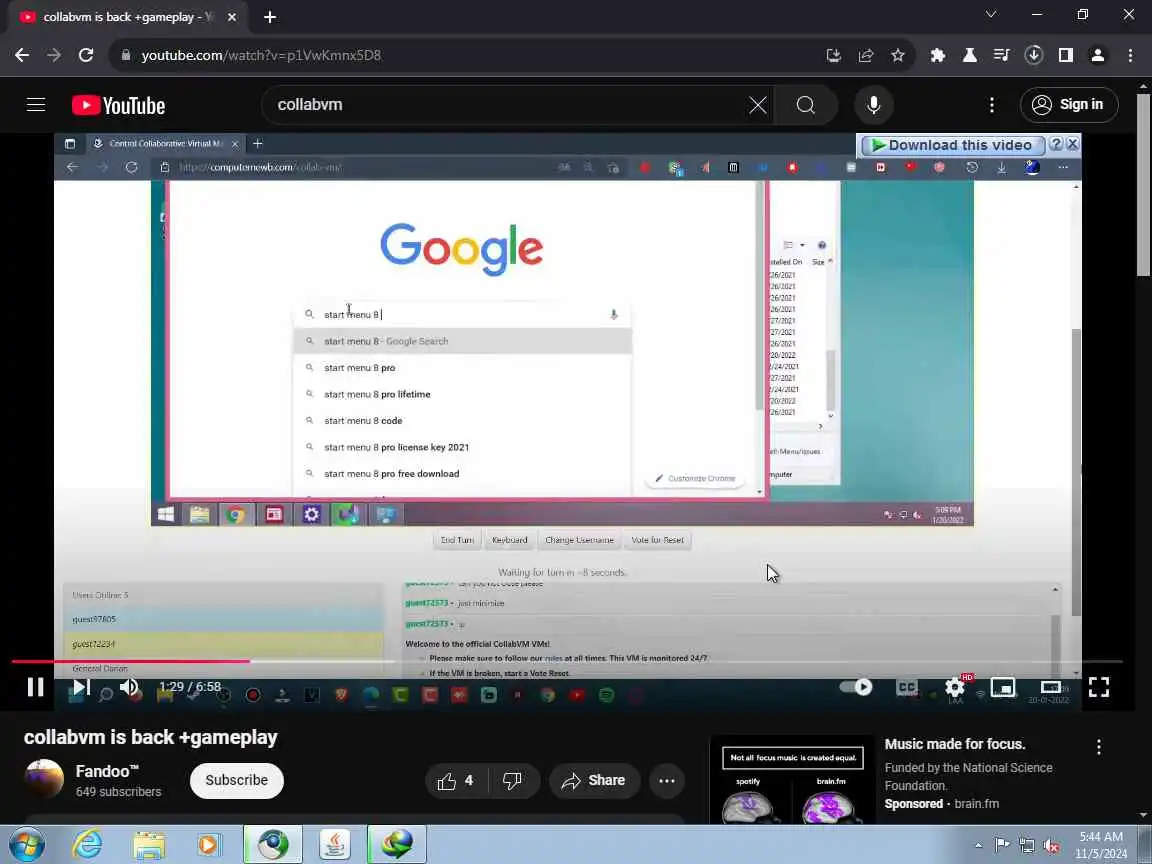Open Chrome three-dot menu
This screenshot has height=864, width=1152.
(x=1130, y=55)
